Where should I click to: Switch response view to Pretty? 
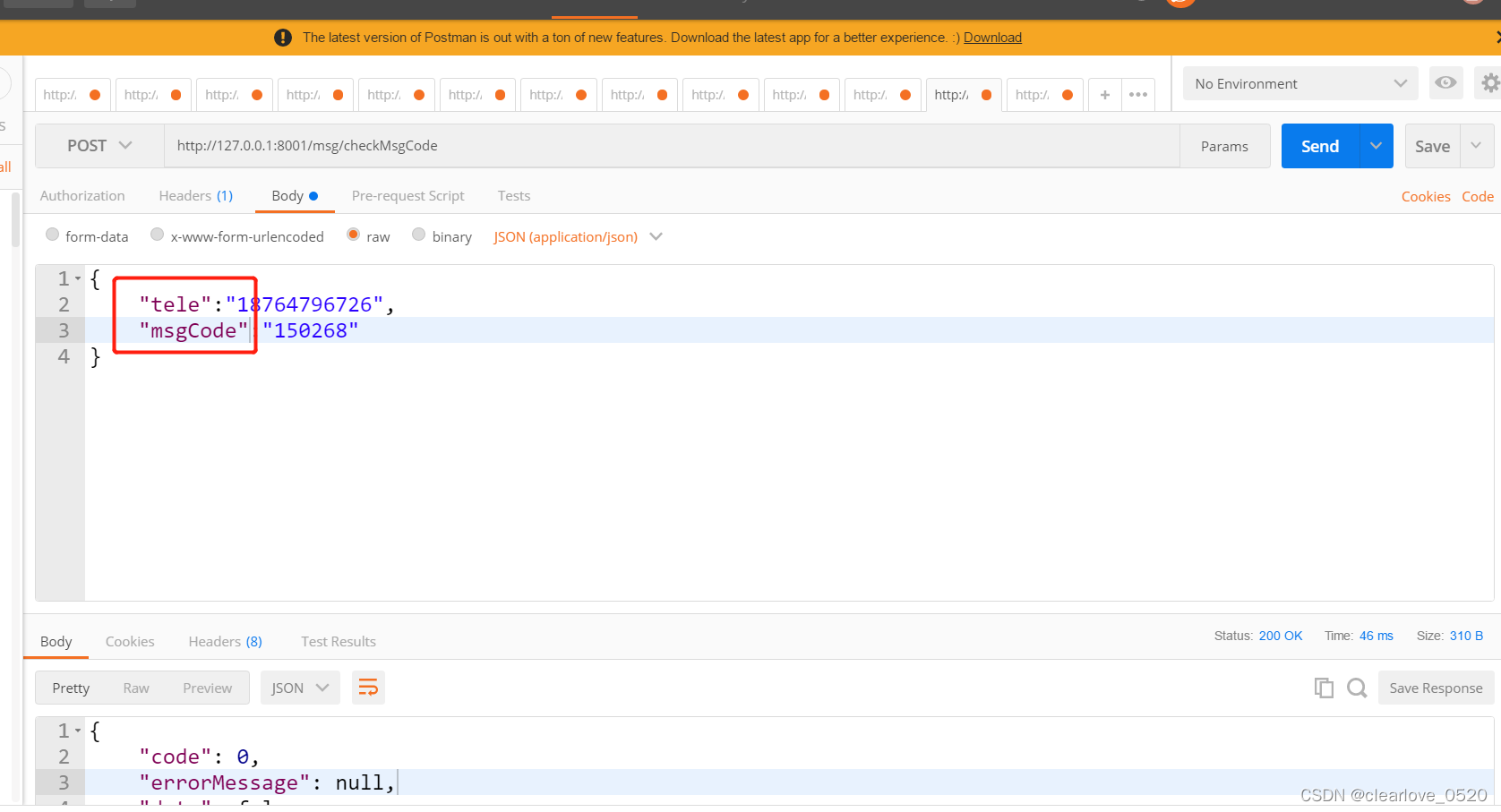coord(71,688)
